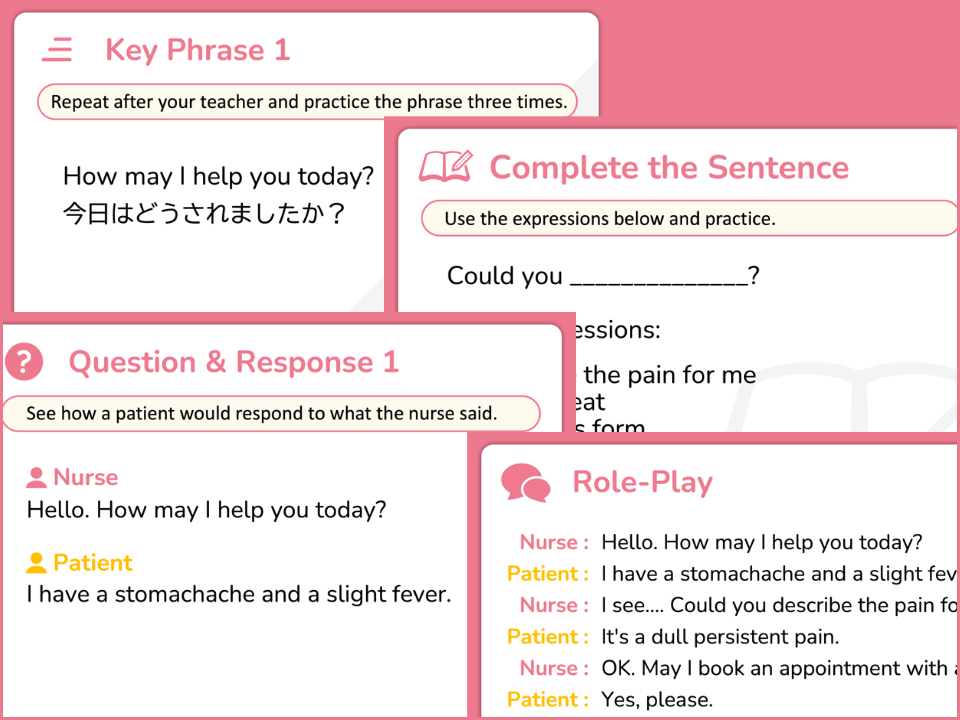Screen dimensions: 960x720
Task: Click the open book and pencil icon
Action: point(445,167)
